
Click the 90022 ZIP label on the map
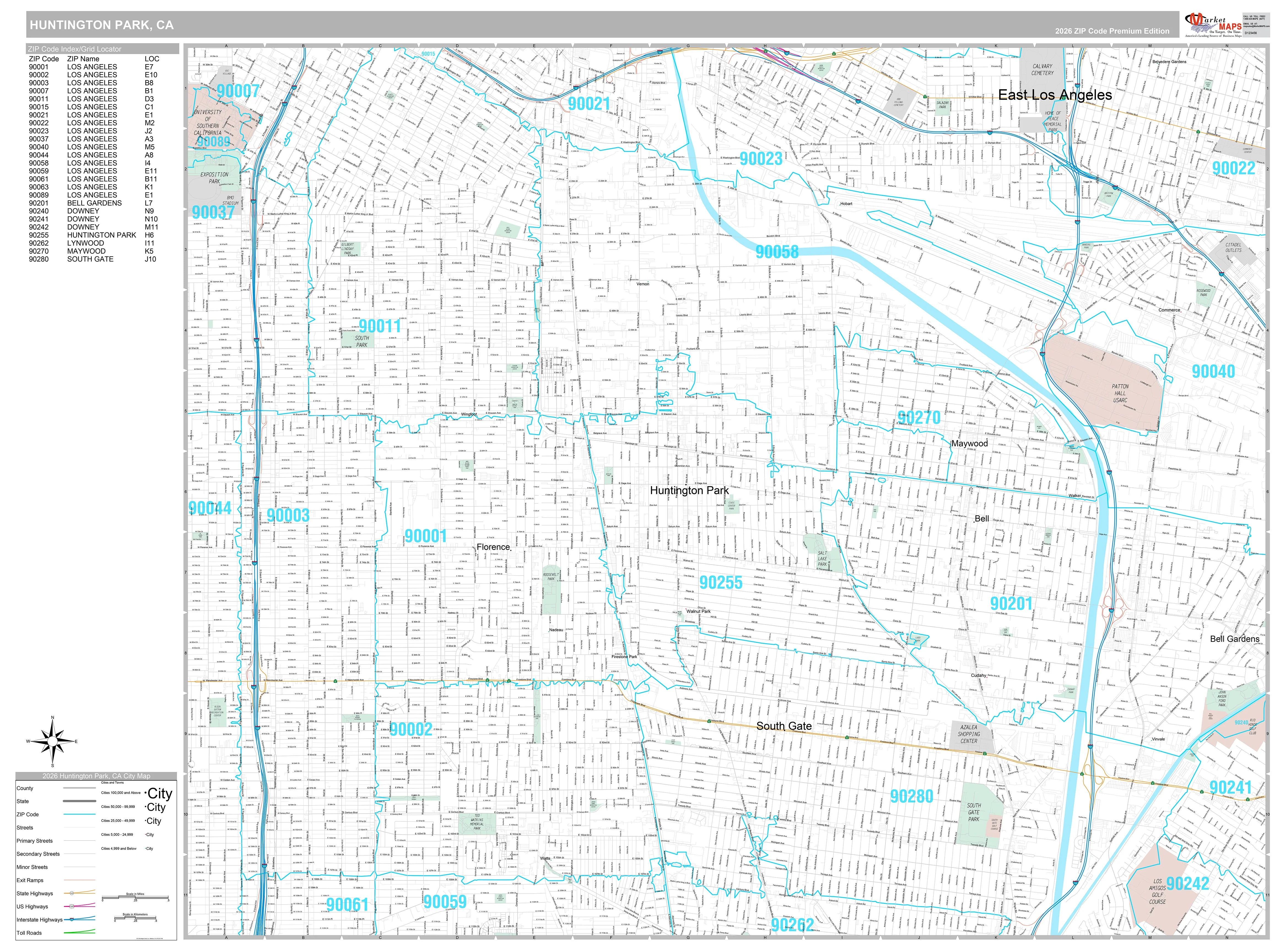1233,168
